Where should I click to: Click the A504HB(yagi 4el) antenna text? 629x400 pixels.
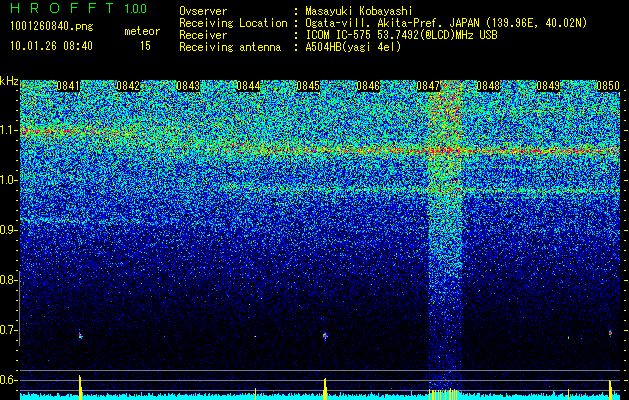click(353, 47)
